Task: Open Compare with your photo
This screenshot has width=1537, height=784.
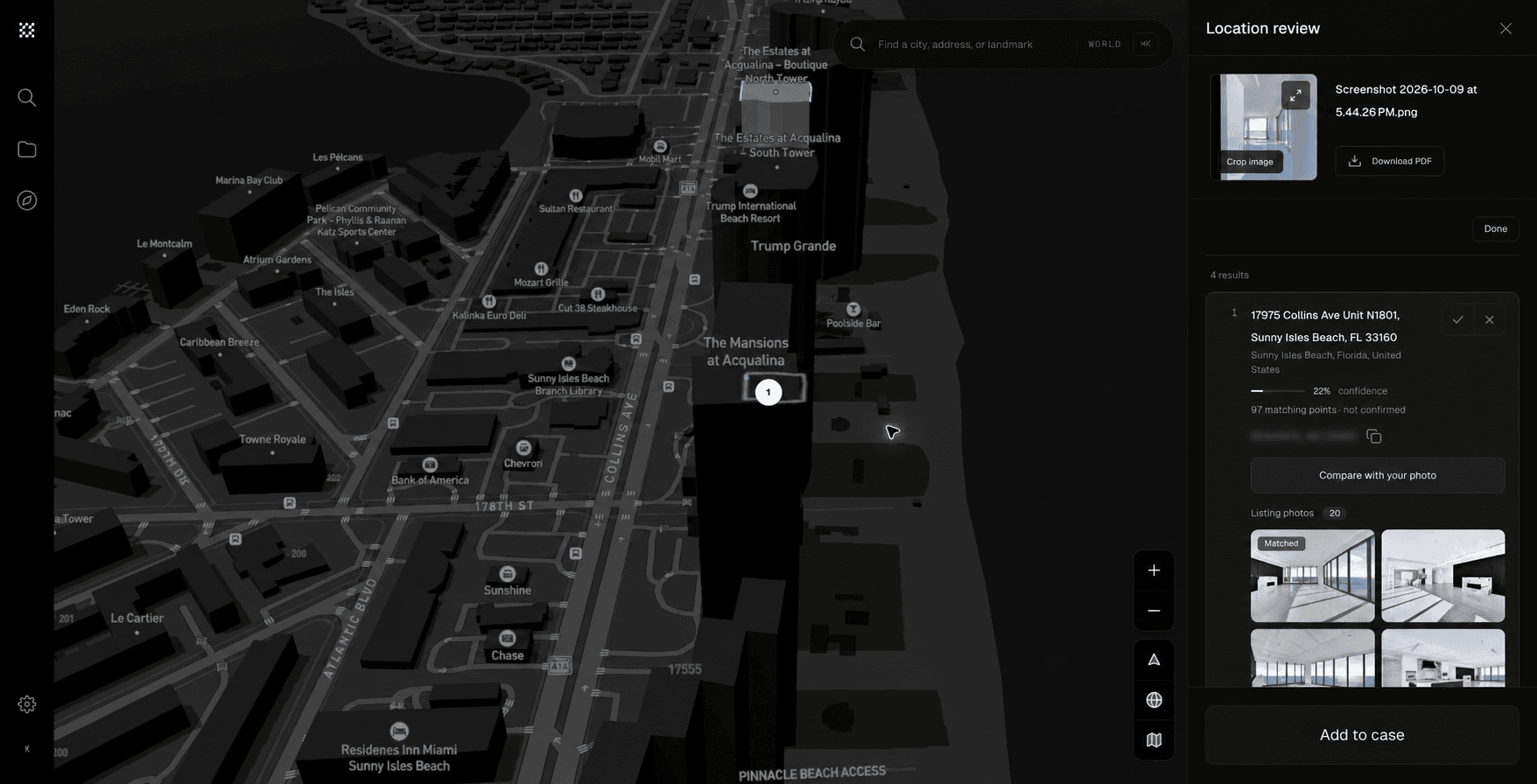Action: [x=1378, y=475]
